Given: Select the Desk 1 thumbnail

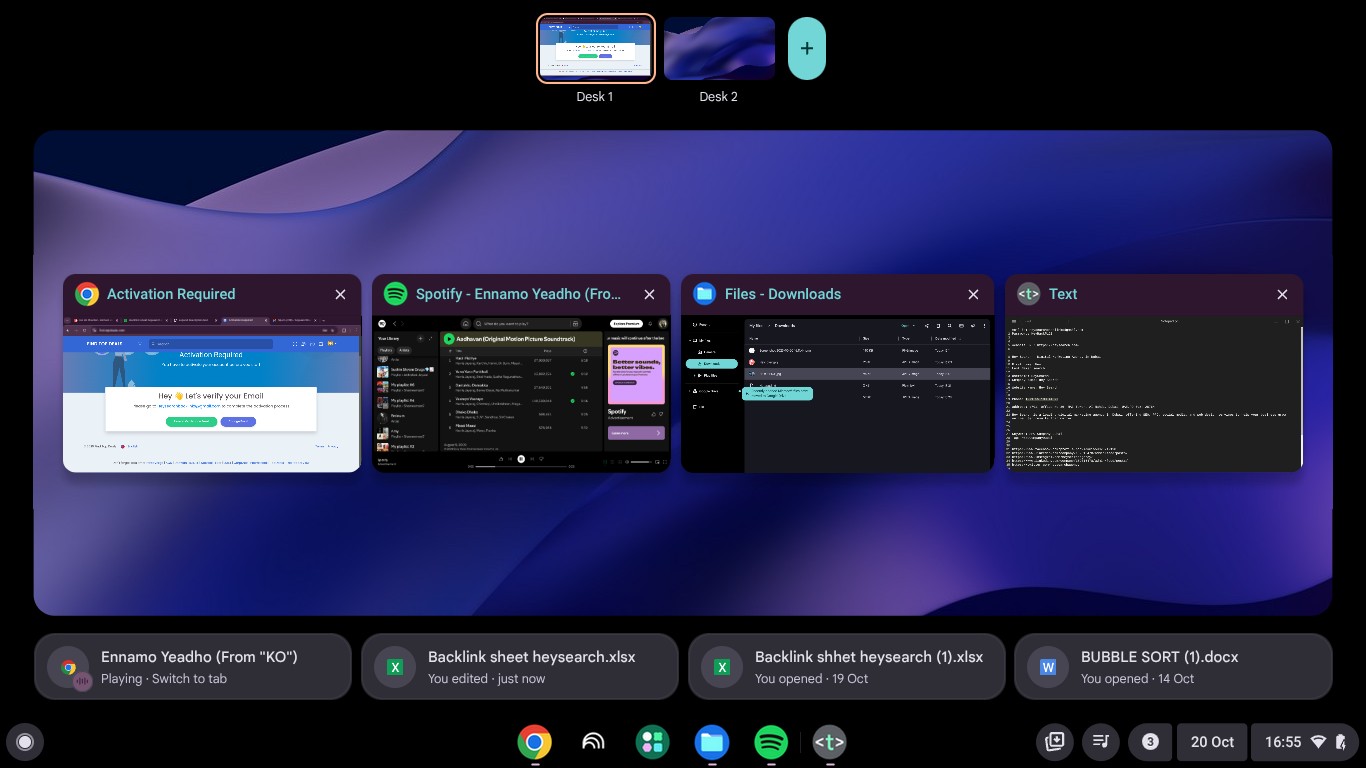Looking at the screenshot, I should [x=595, y=49].
